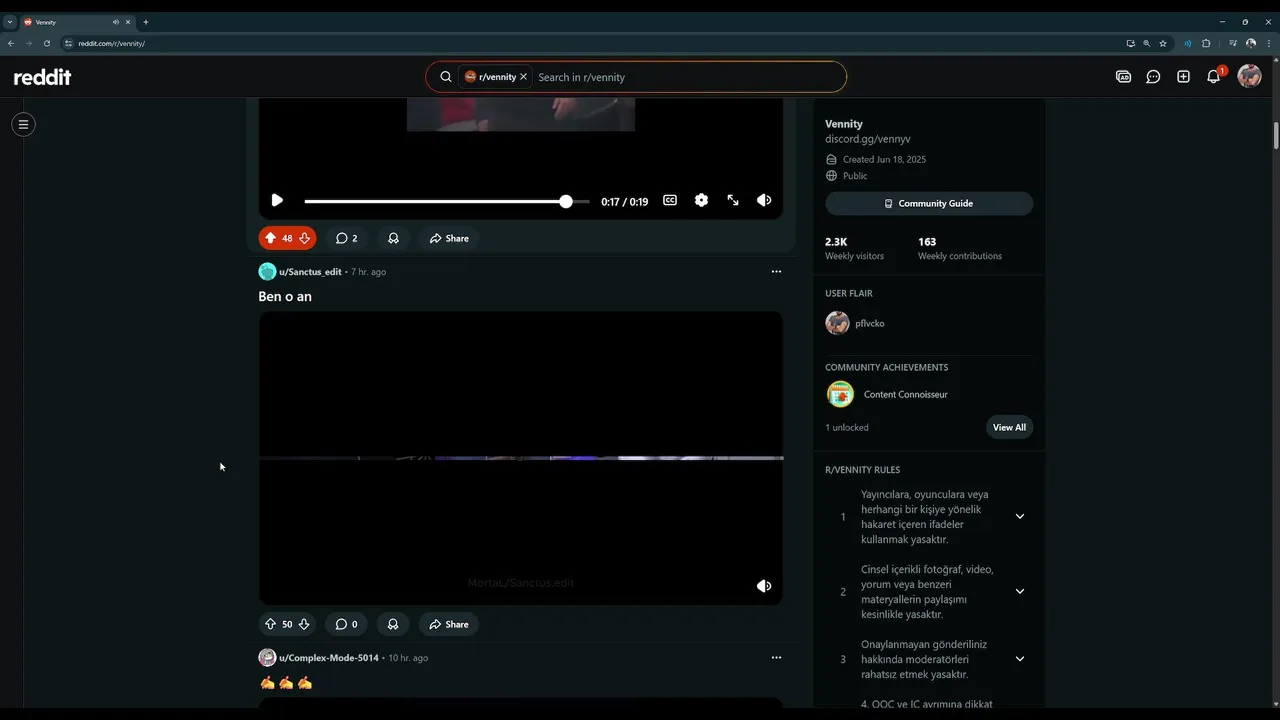Click the magnifier search icon

click(446, 77)
